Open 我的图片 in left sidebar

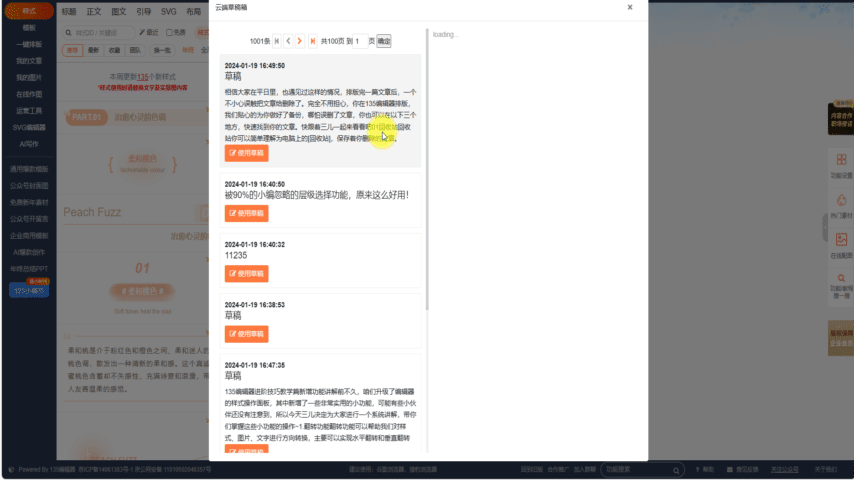(29, 77)
